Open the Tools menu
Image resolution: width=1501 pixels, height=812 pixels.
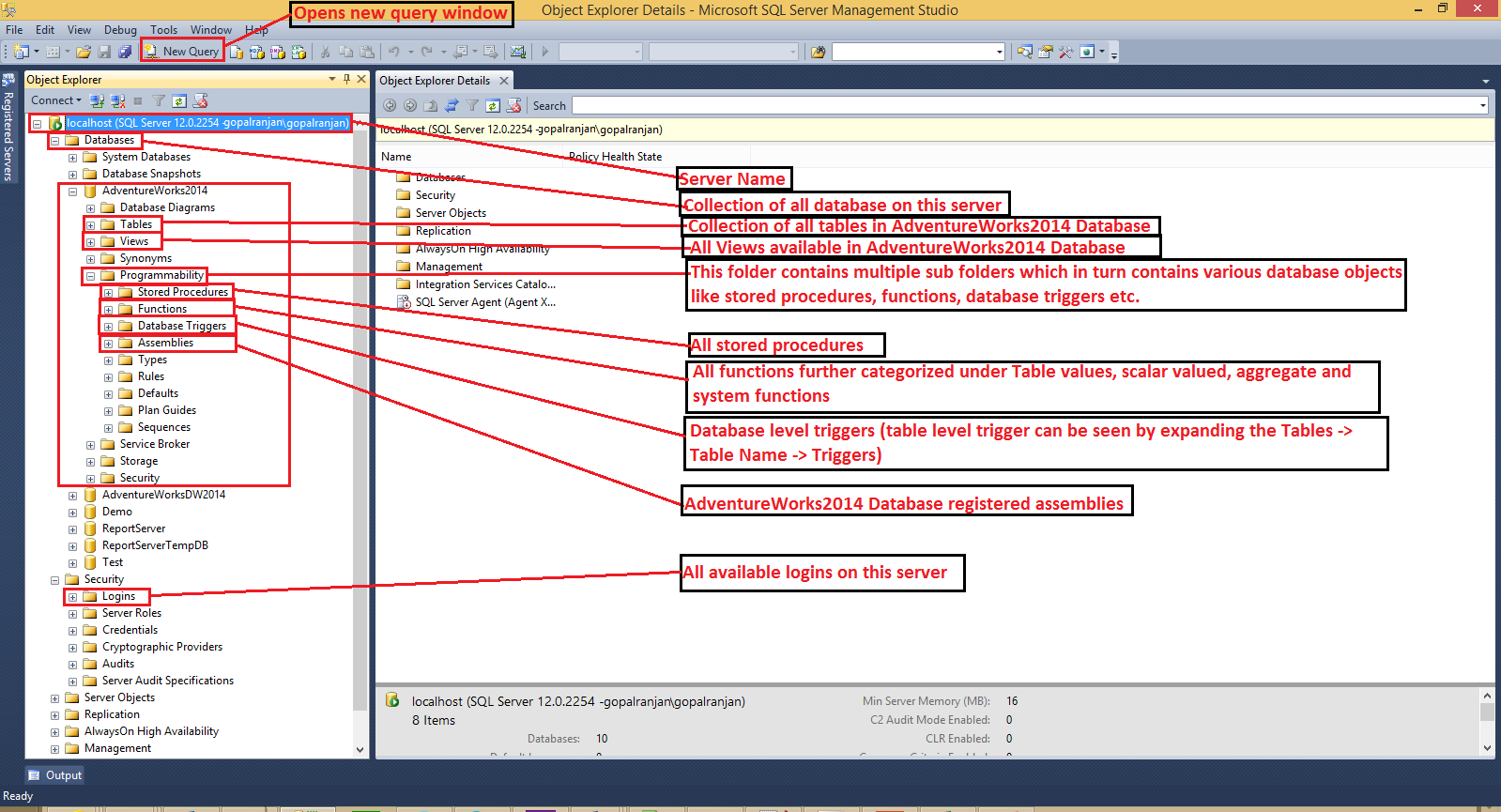point(163,29)
